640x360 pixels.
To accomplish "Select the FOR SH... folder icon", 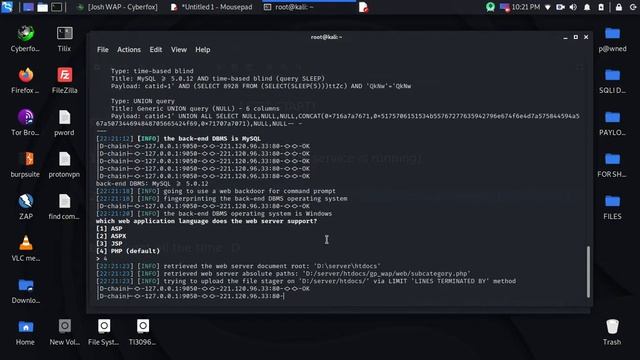I will click(x=612, y=164).
